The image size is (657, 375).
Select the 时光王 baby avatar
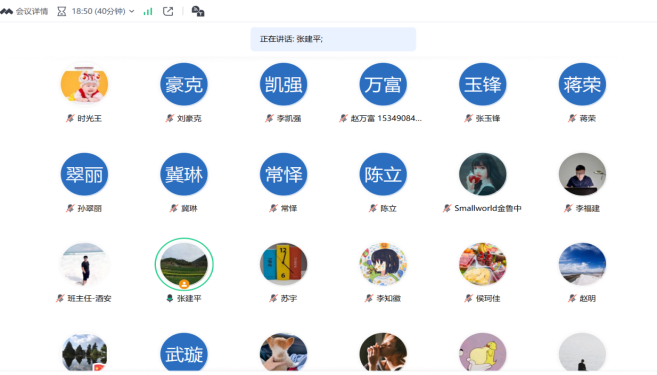[x=84, y=84]
